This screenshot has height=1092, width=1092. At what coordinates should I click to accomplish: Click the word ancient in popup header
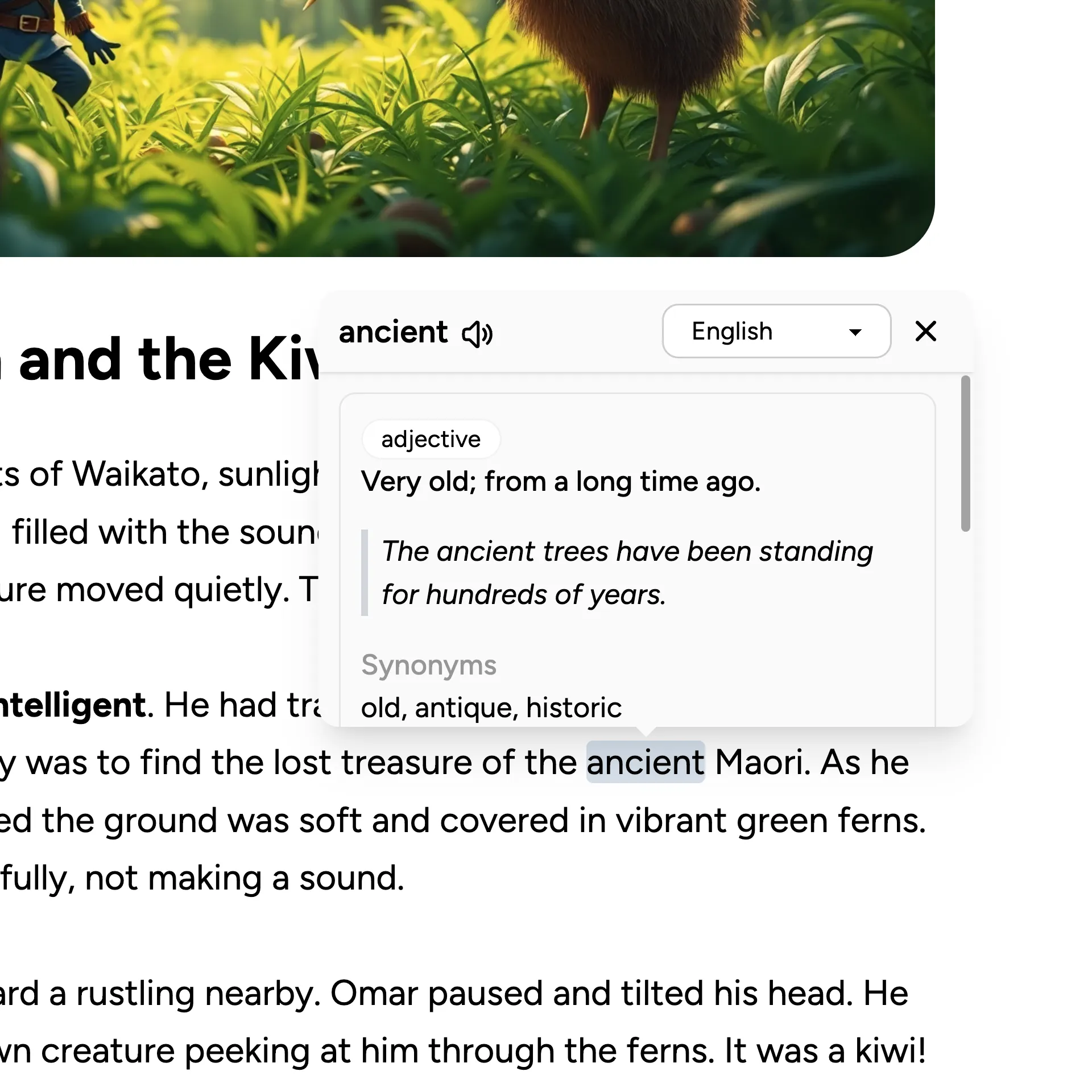tap(393, 332)
